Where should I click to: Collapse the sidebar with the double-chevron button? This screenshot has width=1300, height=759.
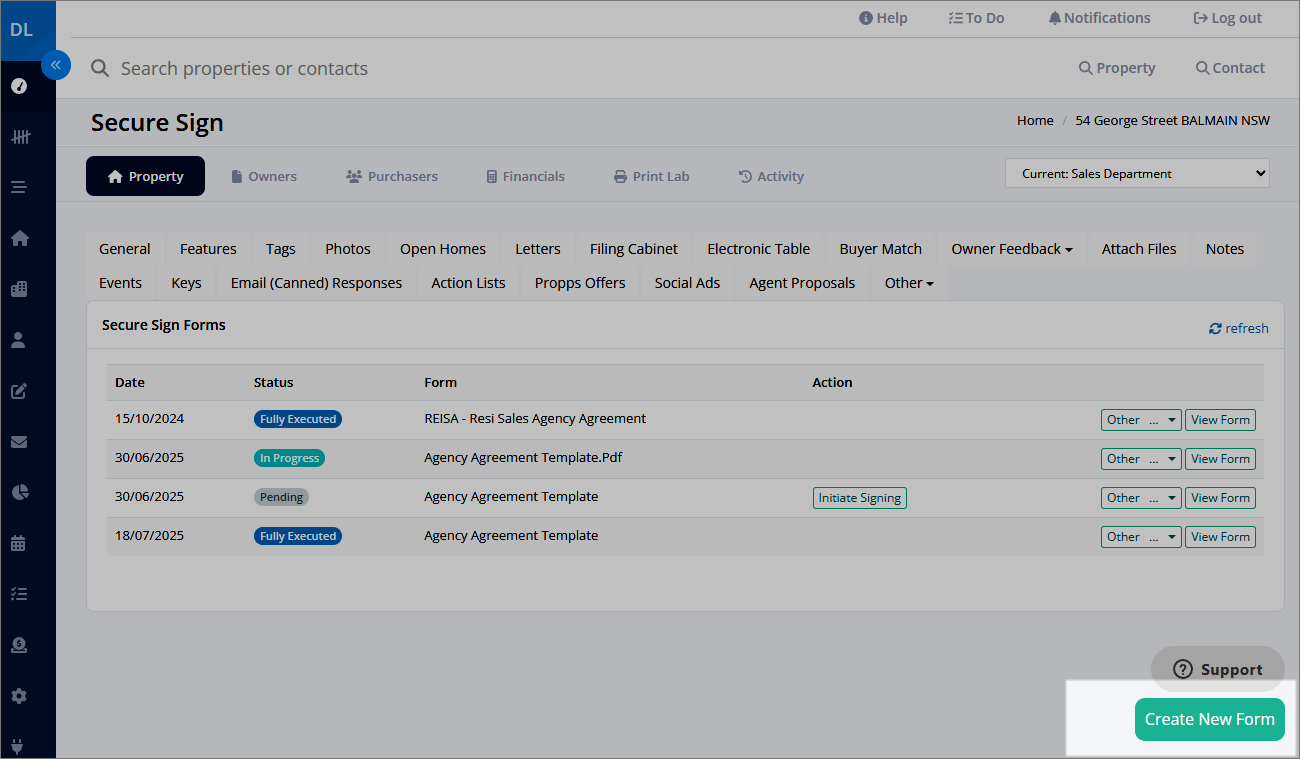pyautogui.click(x=56, y=65)
